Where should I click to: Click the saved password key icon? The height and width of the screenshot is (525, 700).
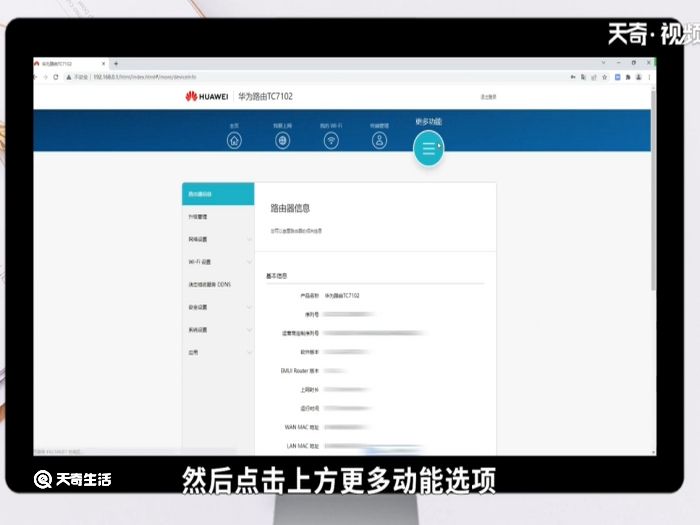click(x=573, y=77)
